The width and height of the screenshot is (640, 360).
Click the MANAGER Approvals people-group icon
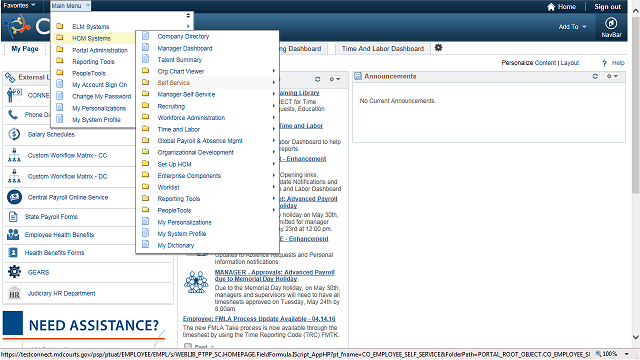196,282
